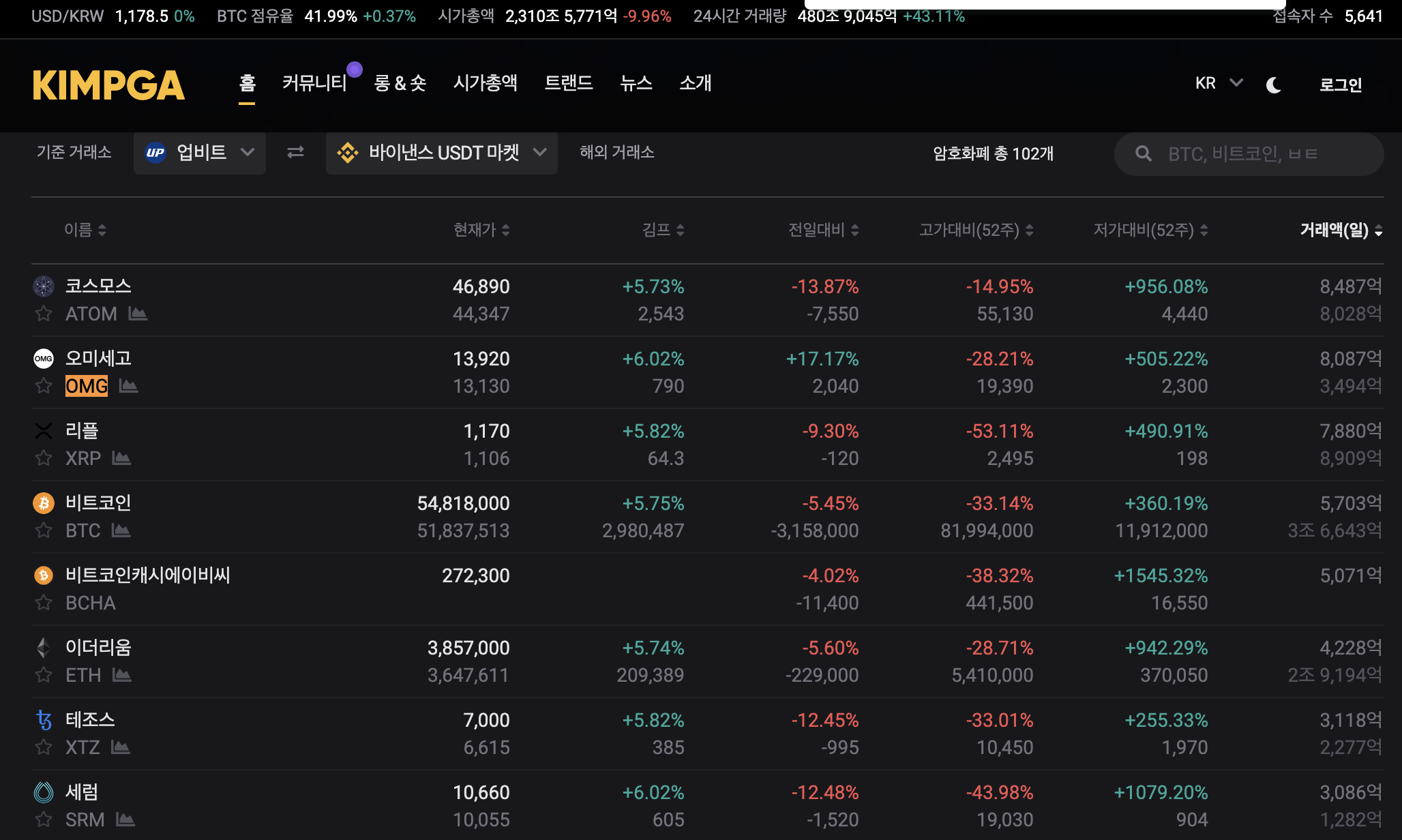Open the KR language dropdown
1402x840 pixels.
pyautogui.click(x=1219, y=83)
